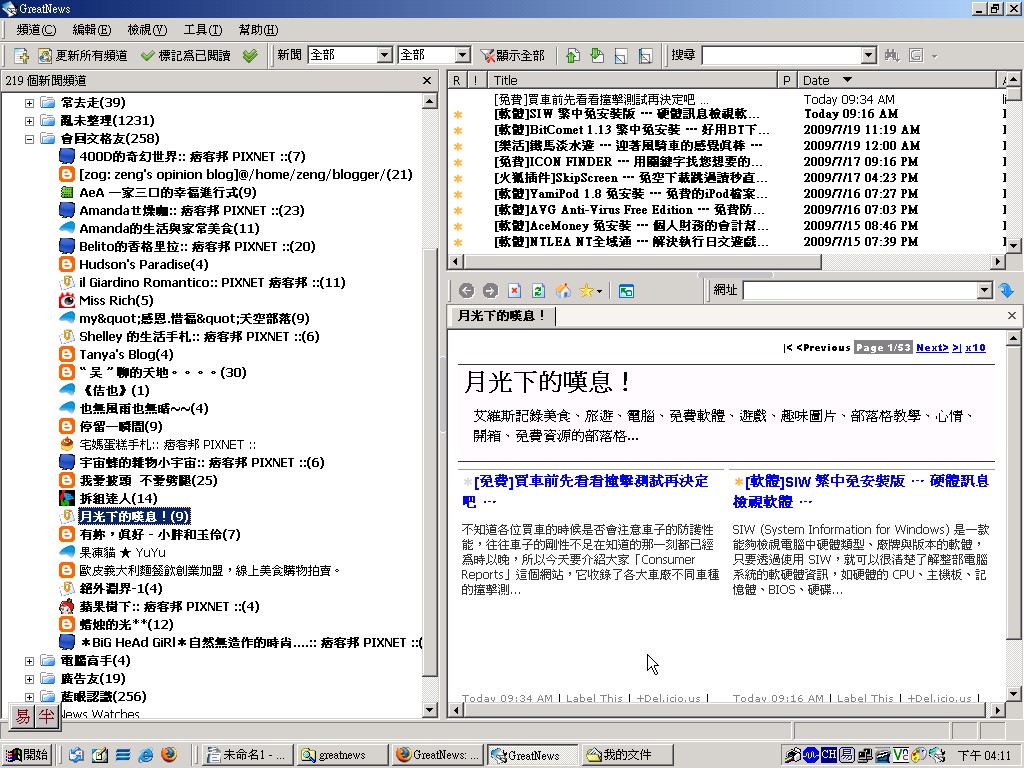The width and height of the screenshot is (1024, 768).
Task: Close the 月光下的嘆息 browser tab
Action: point(1012,315)
